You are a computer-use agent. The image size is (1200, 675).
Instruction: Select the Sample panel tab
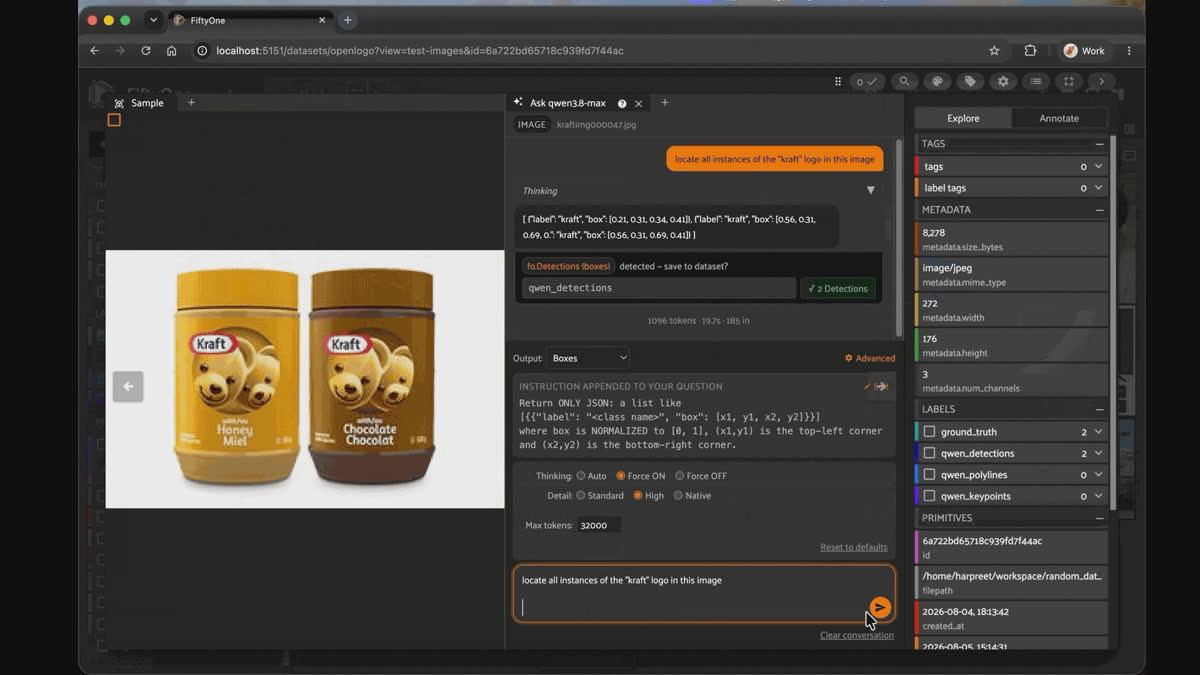140,103
